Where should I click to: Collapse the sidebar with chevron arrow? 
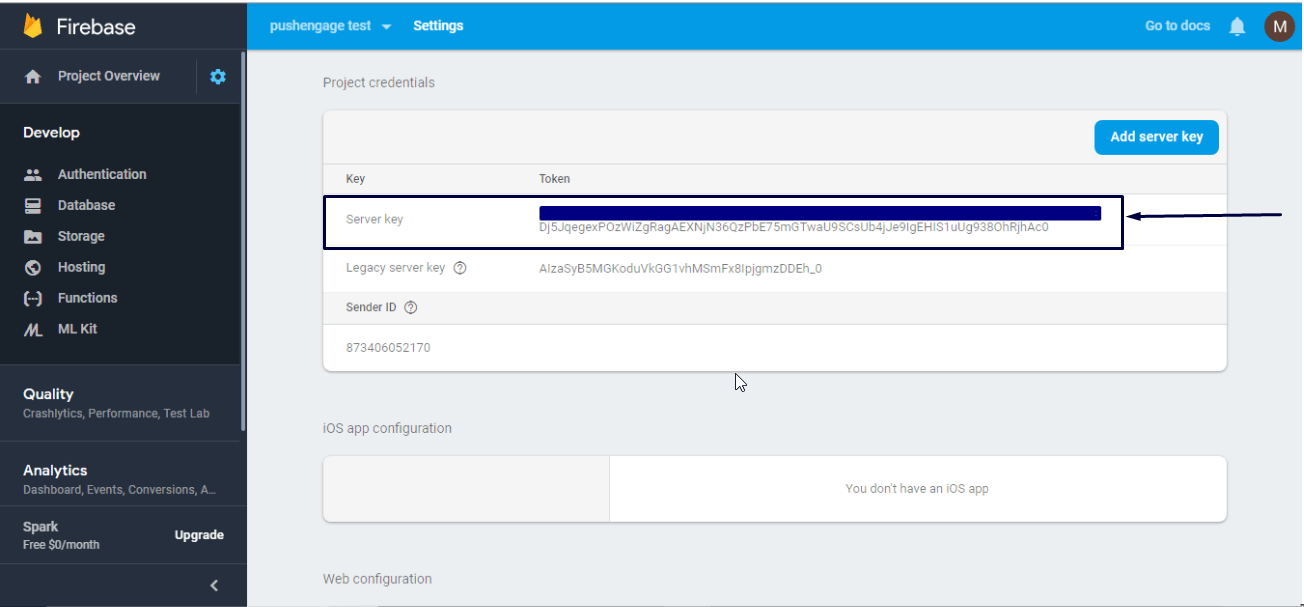pos(213,586)
